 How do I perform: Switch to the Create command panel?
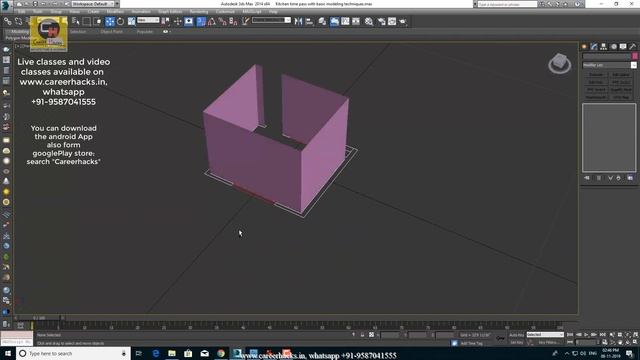[x=584, y=47]
